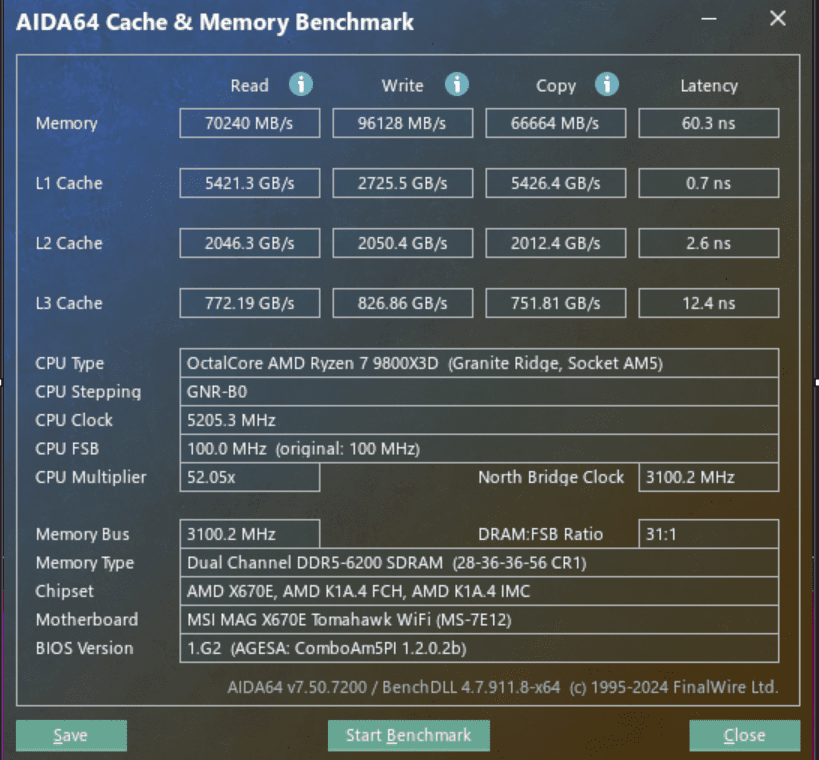
Task: Click the Write column header text
Action: tap(403, 86)
